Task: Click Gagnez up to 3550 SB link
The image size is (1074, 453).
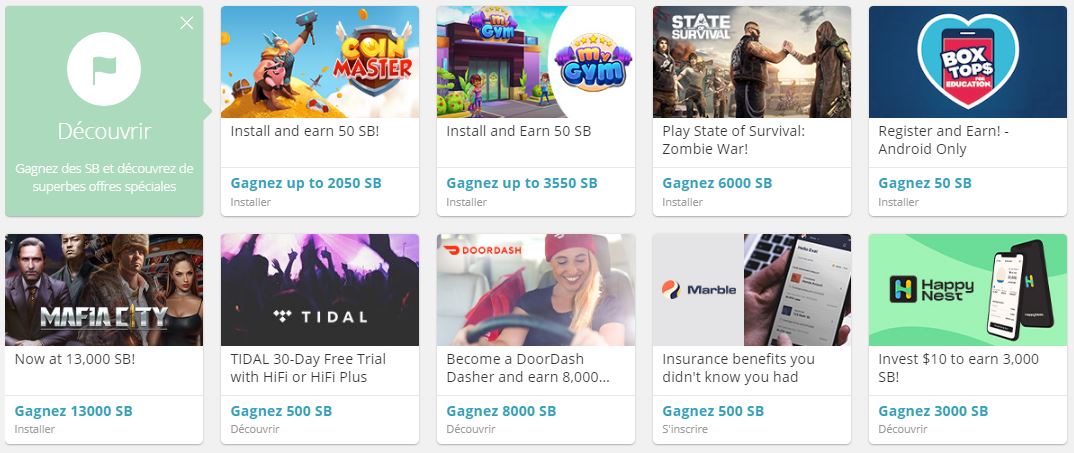Action: (522, 183)
